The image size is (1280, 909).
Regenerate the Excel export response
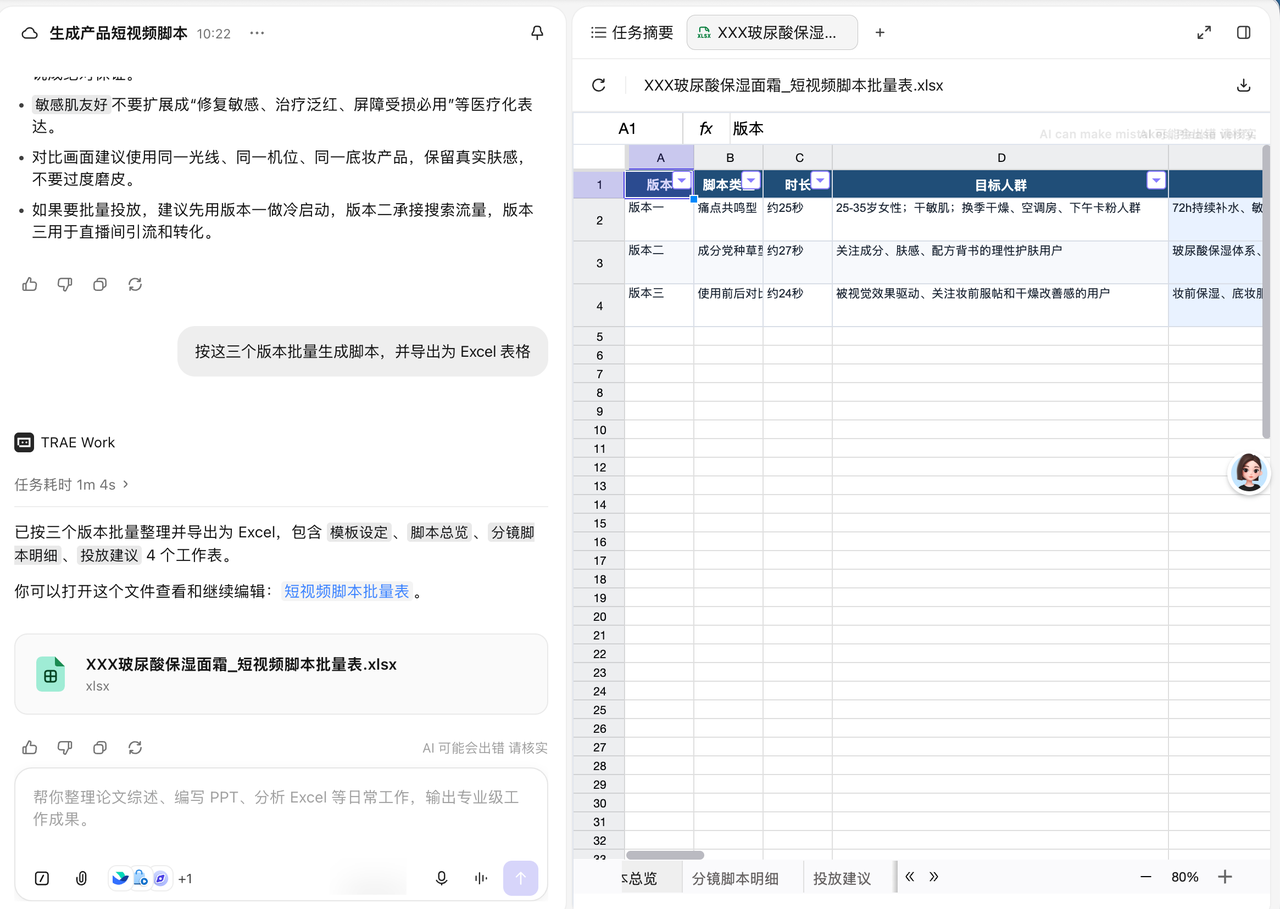[x=135, y=747]
